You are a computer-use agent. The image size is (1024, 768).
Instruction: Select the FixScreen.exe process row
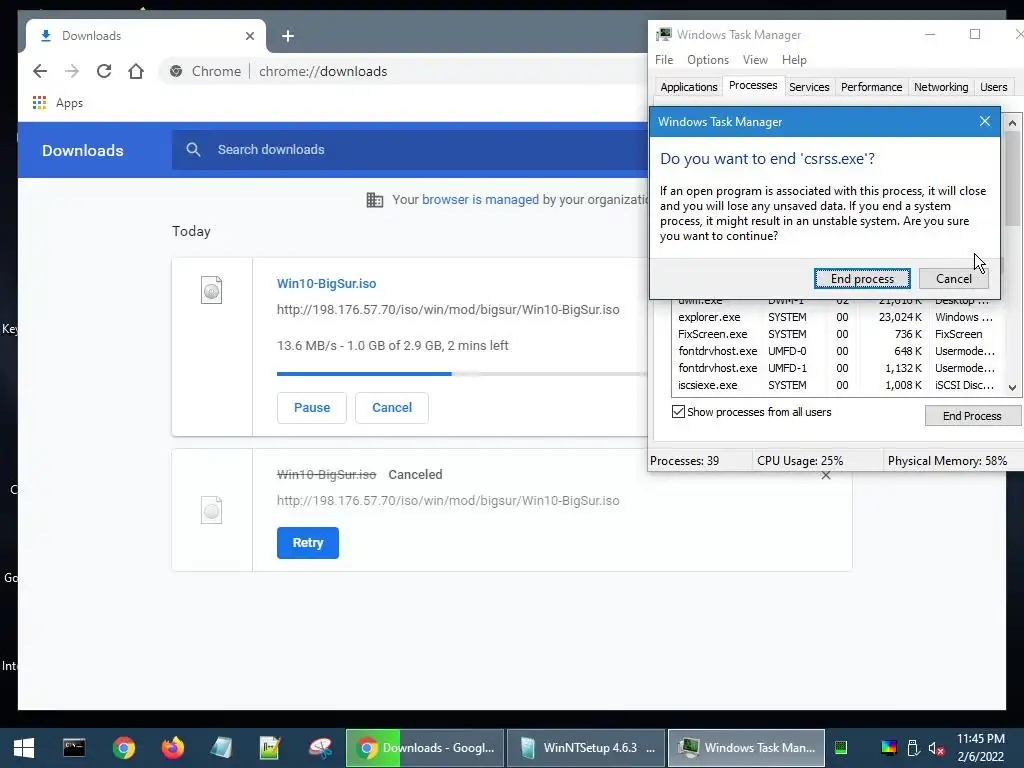coord(836,334)
